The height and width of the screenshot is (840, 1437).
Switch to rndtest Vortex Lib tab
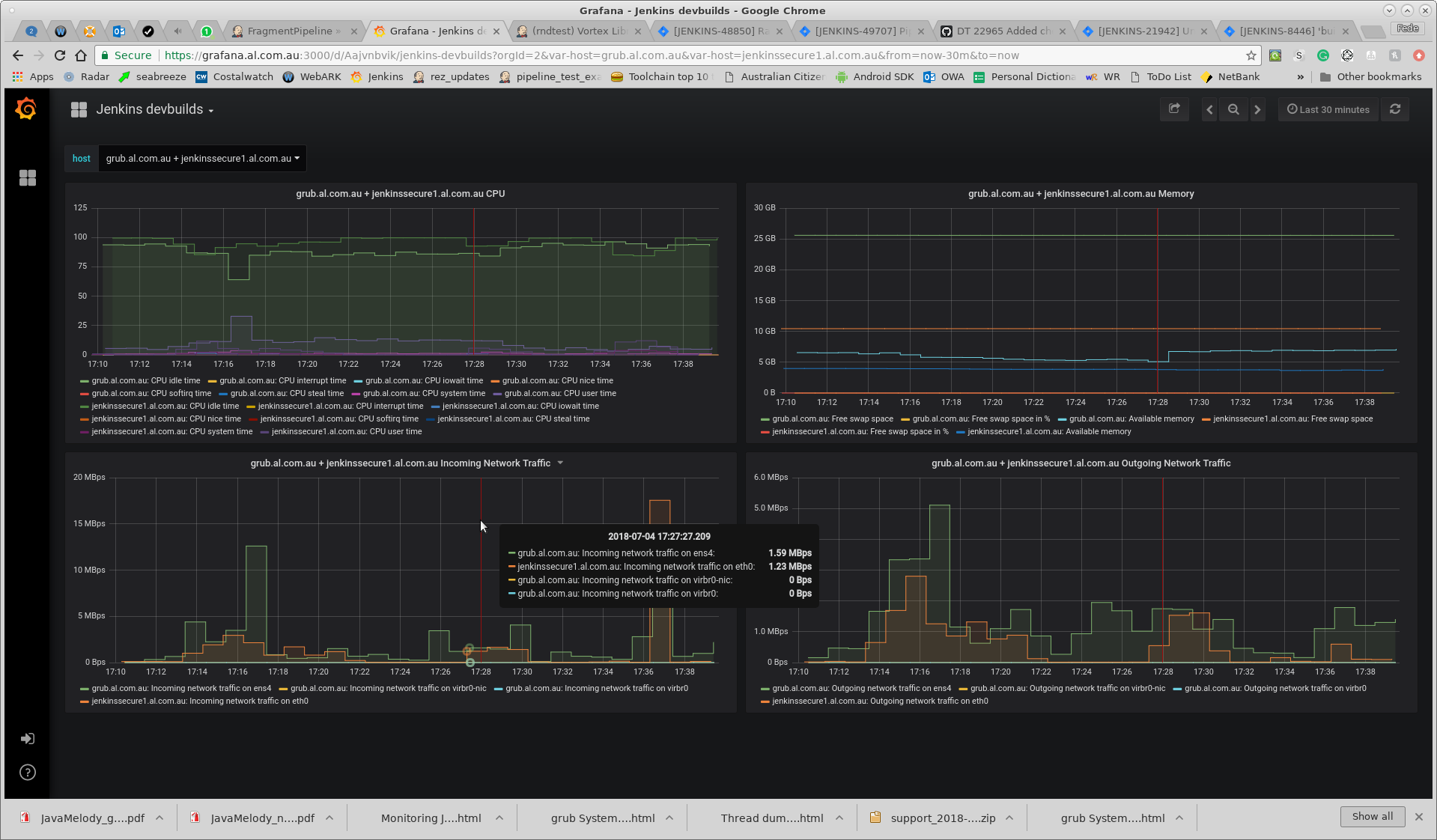click(578, 31)
